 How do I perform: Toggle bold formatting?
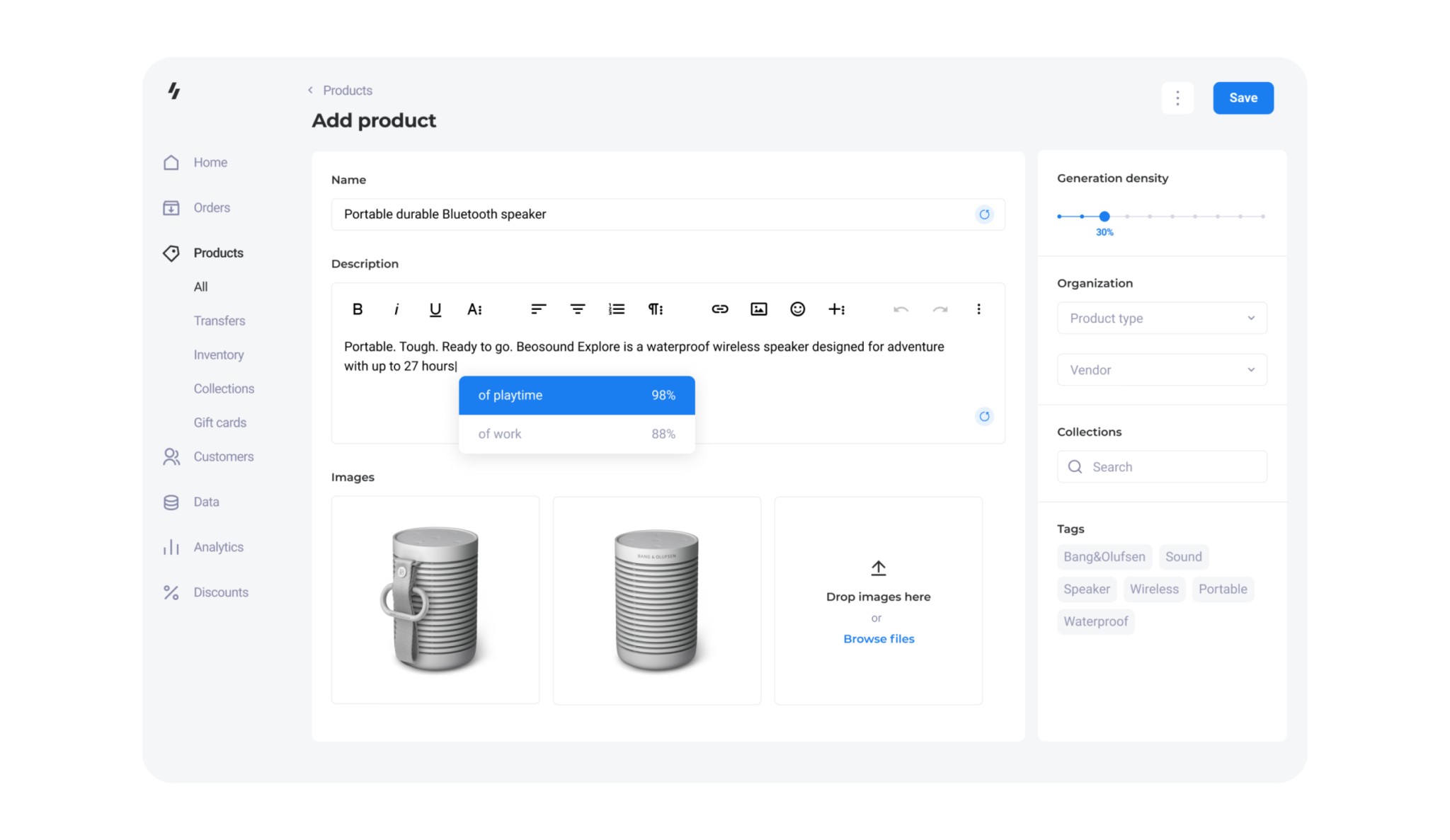[x=358, y=309]
